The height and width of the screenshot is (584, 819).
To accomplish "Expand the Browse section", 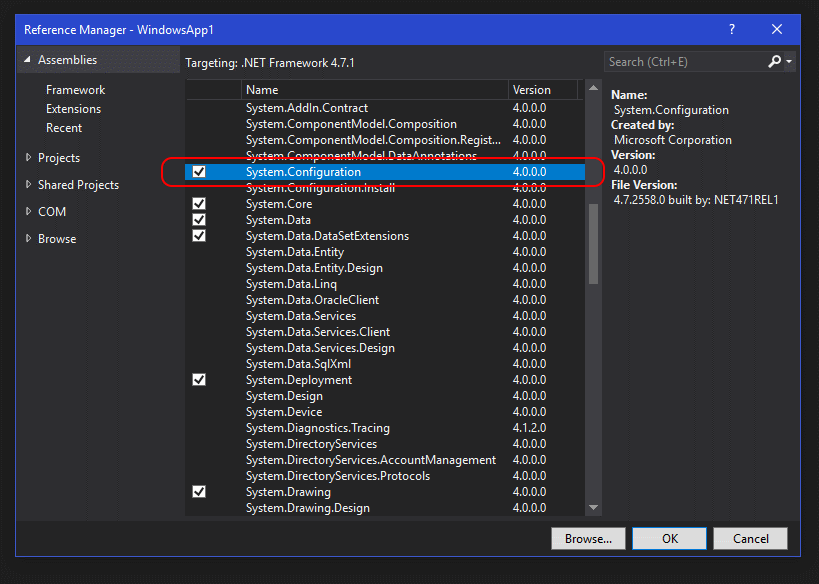I will click(28, 238).
